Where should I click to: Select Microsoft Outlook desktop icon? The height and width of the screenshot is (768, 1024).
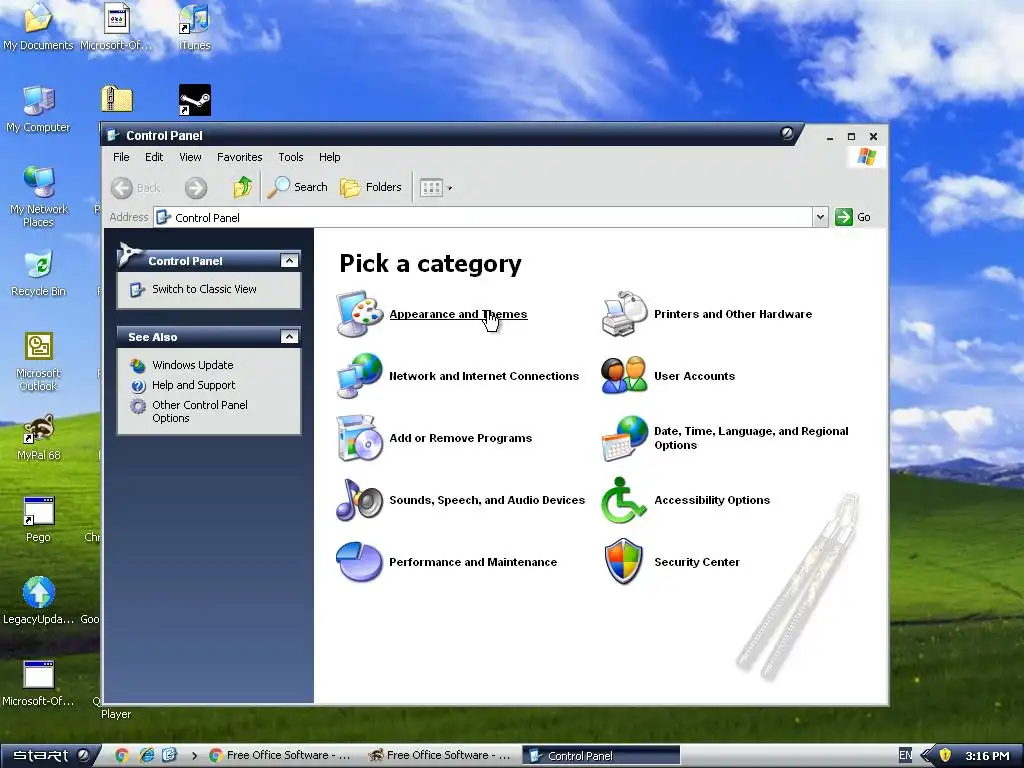click(38, 361)
